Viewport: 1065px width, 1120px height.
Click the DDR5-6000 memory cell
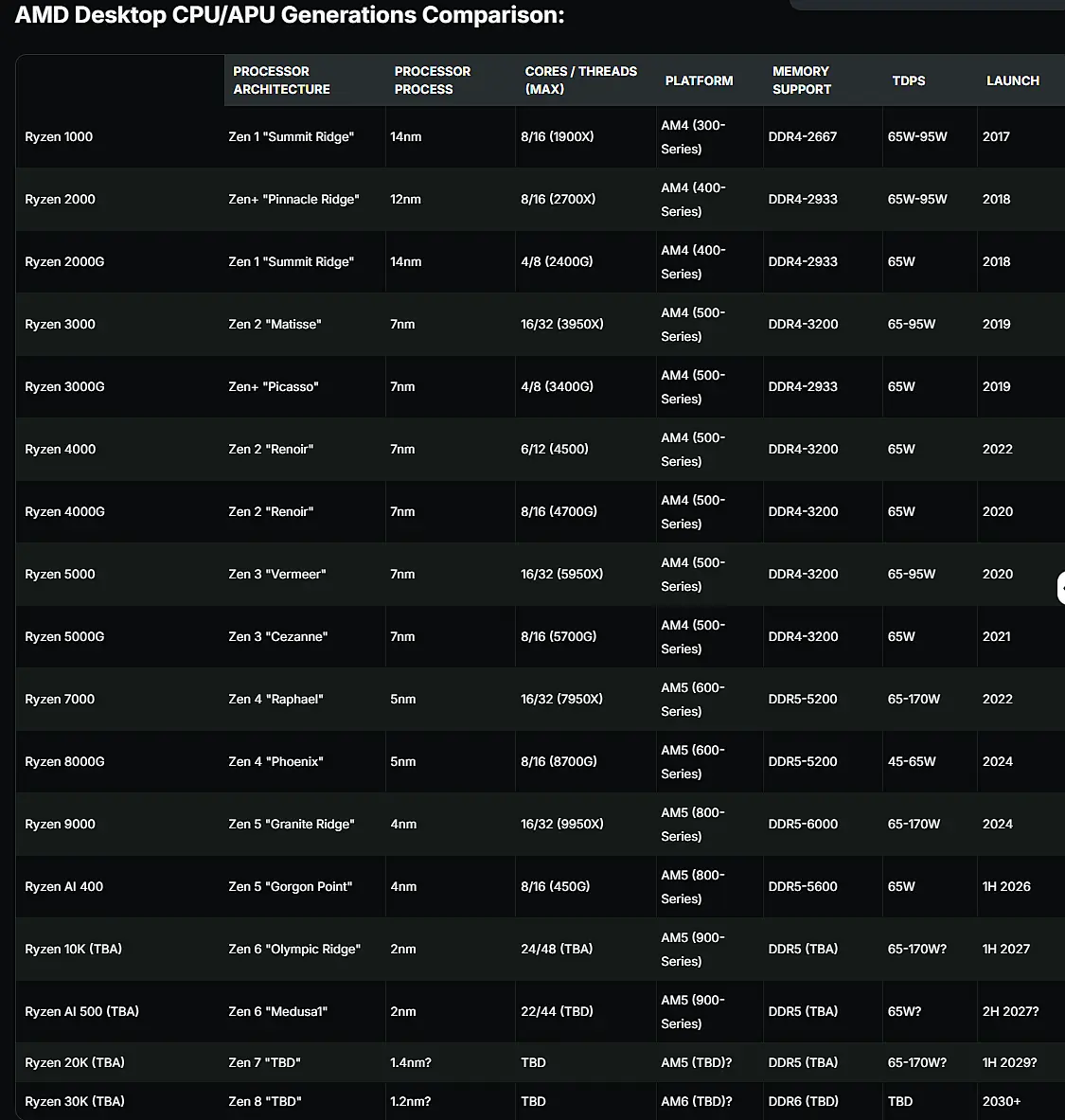tap(803, 825)
